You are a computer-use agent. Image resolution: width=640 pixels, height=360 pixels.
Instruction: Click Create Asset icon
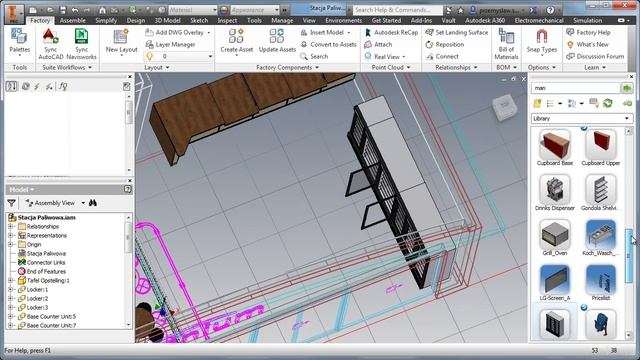236,36
